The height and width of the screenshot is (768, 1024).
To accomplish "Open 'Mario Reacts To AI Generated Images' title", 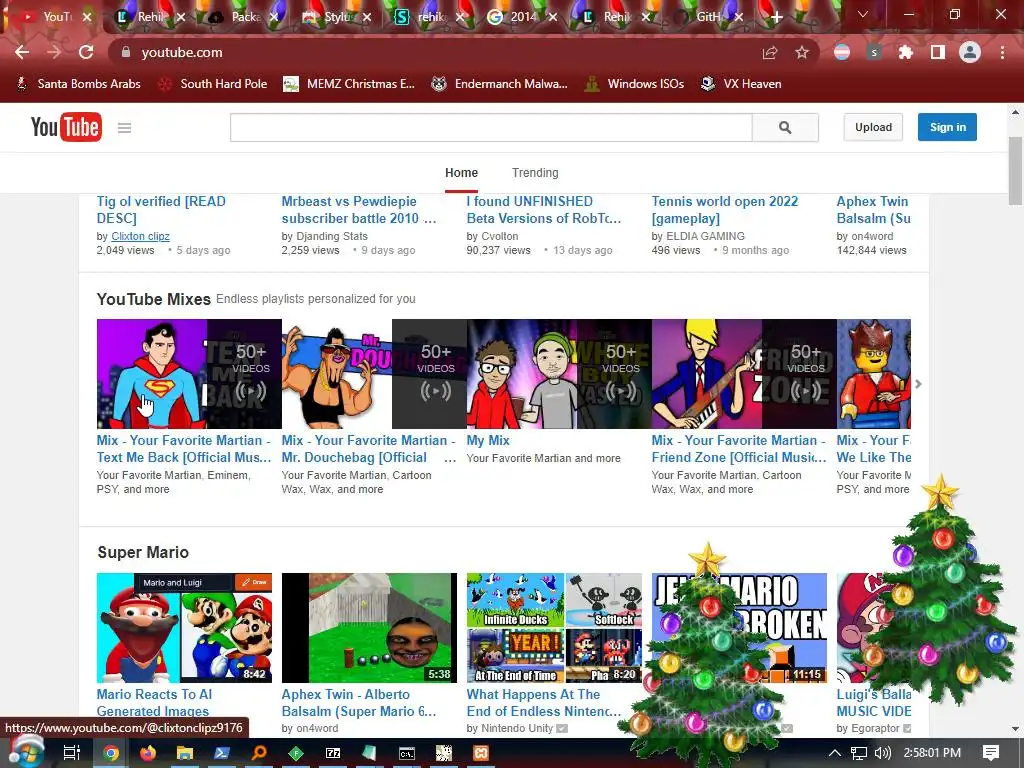I will click(154, 703).
